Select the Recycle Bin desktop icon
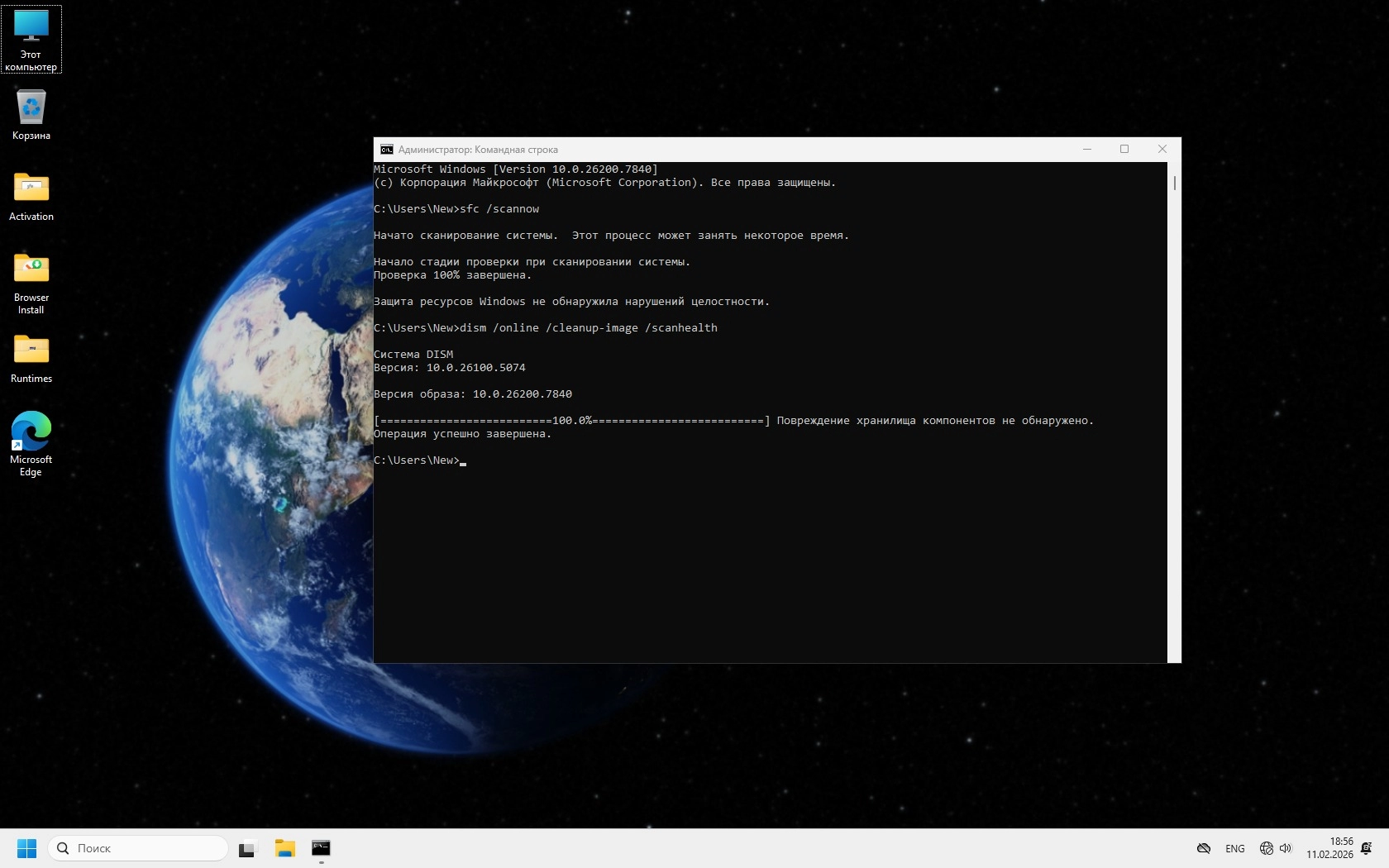Viewport: 1389px width, 868px height. tap(31, 114)
